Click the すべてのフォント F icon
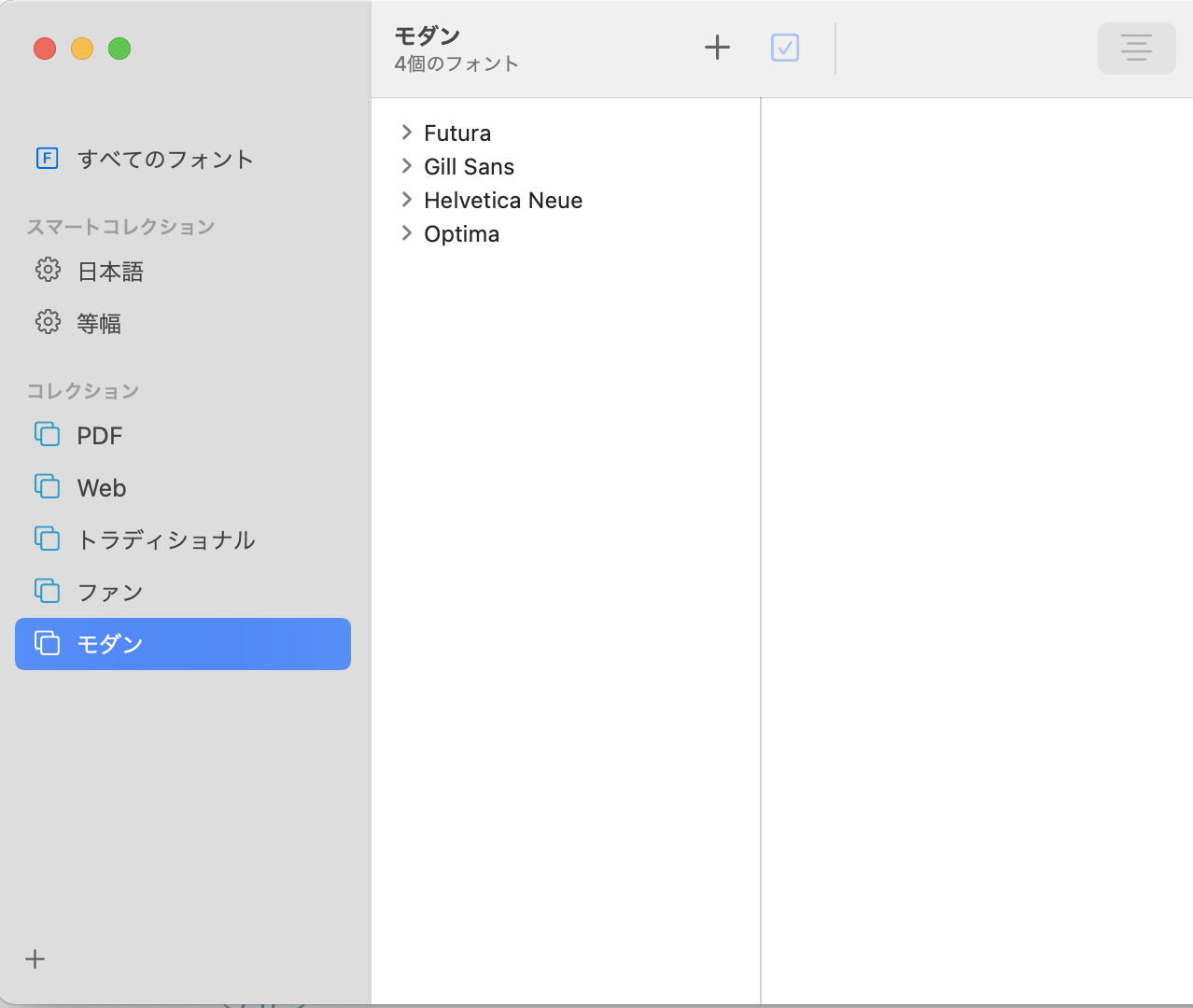 click(47, 159)
